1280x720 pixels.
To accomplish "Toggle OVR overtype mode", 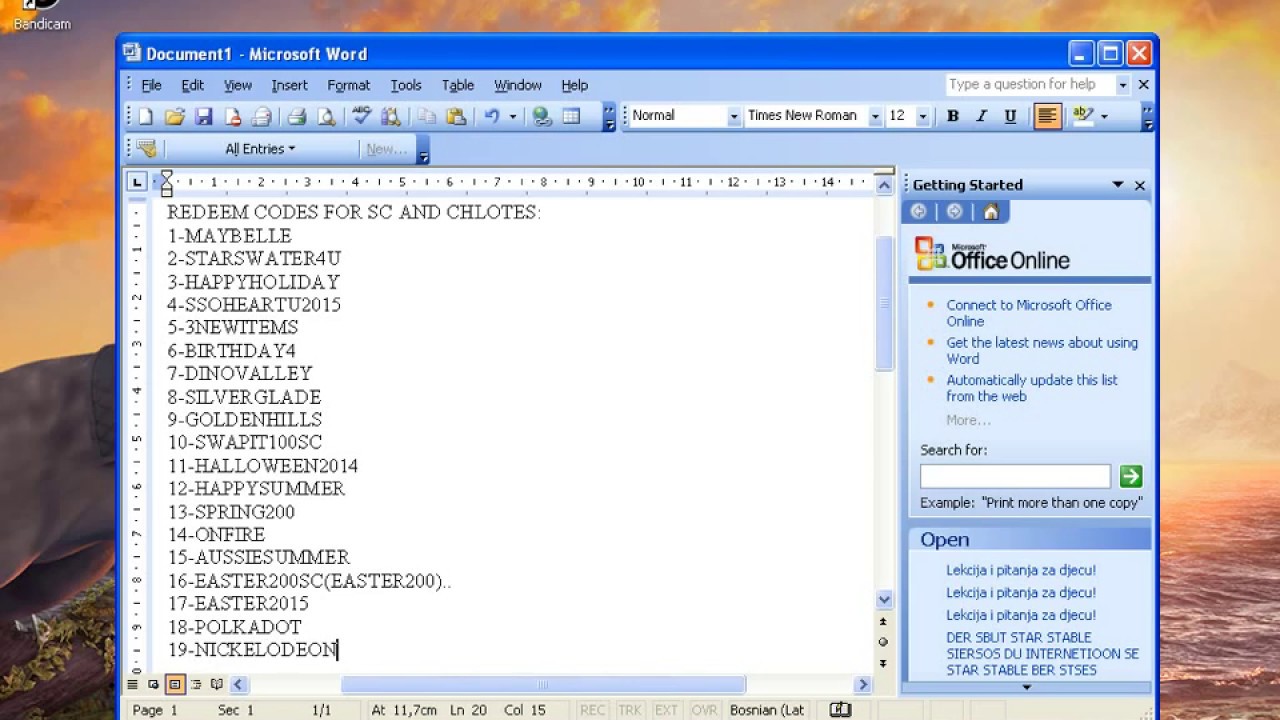I will 704,710.
